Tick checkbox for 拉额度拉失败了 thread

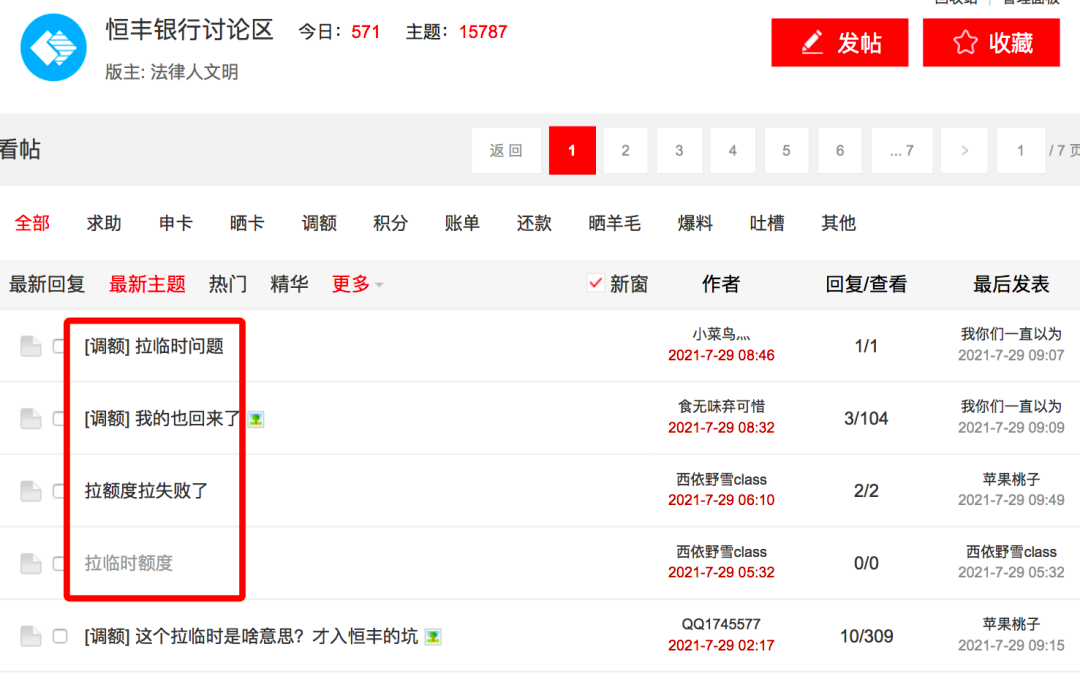59,491
